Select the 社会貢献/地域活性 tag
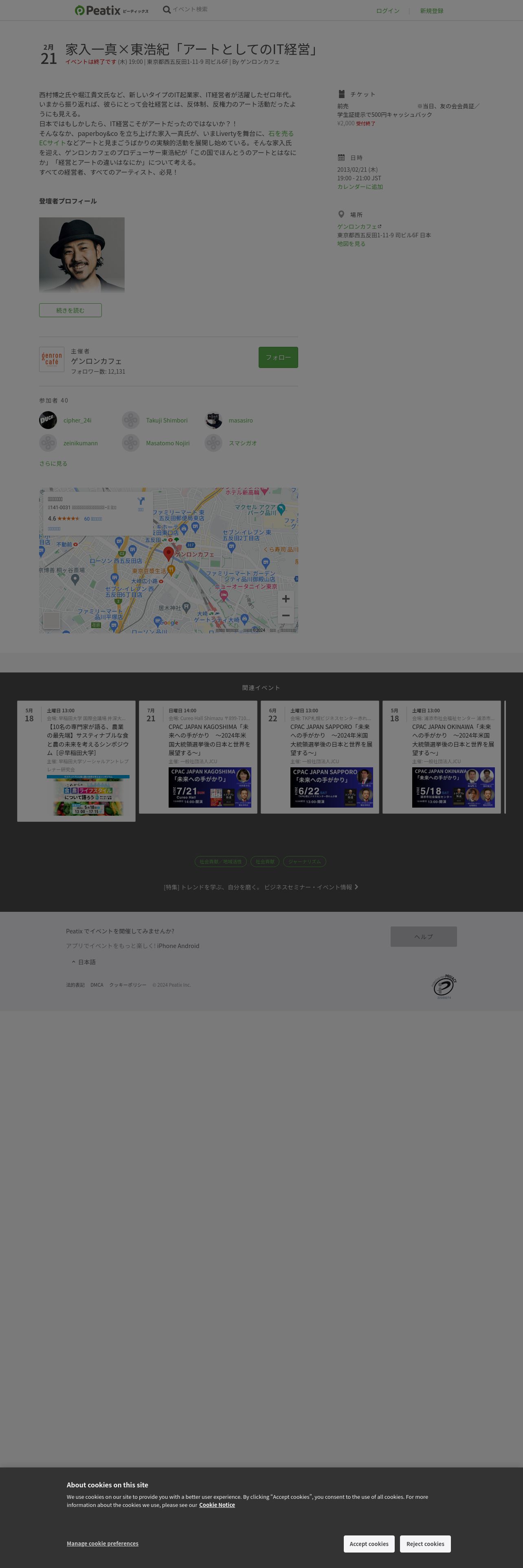This screenshot has width=523, height=1568. (220, 861)
